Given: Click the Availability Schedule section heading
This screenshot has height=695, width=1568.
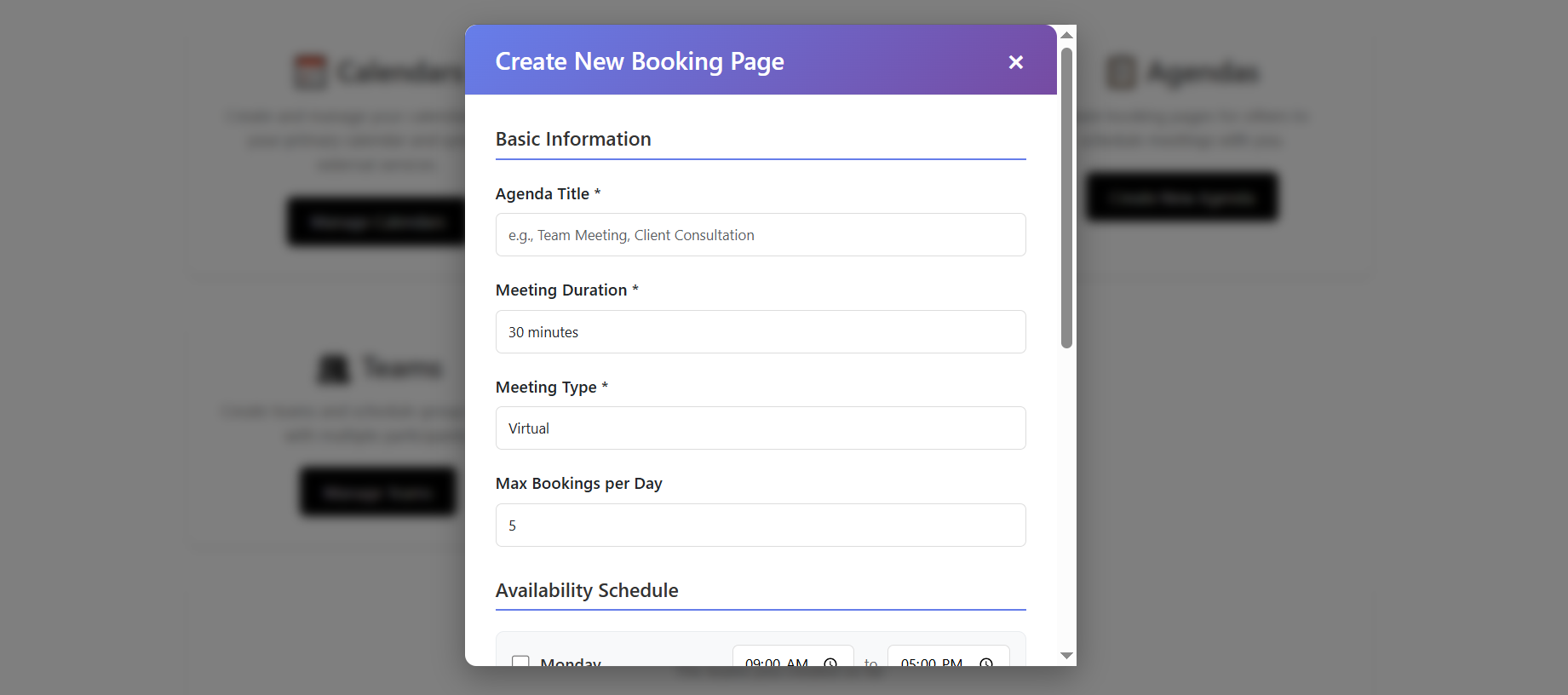Looking at the screenshot, I should pyautogui.click(x=587, y=591).
